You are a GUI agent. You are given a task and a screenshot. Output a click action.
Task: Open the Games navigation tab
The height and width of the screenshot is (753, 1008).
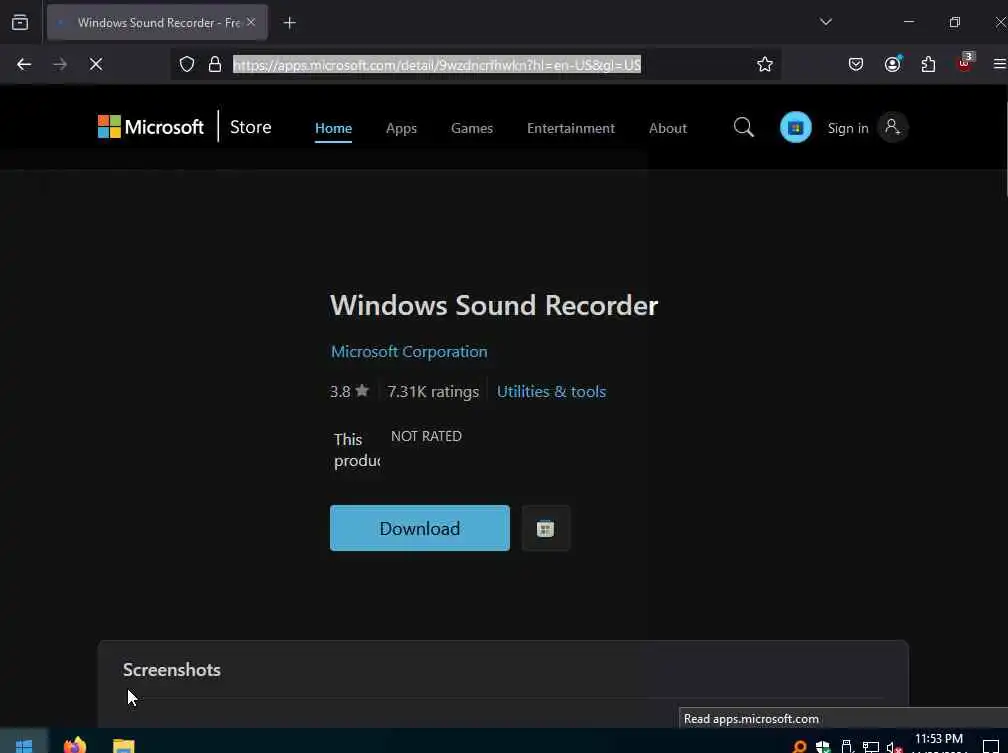[472, 128]
